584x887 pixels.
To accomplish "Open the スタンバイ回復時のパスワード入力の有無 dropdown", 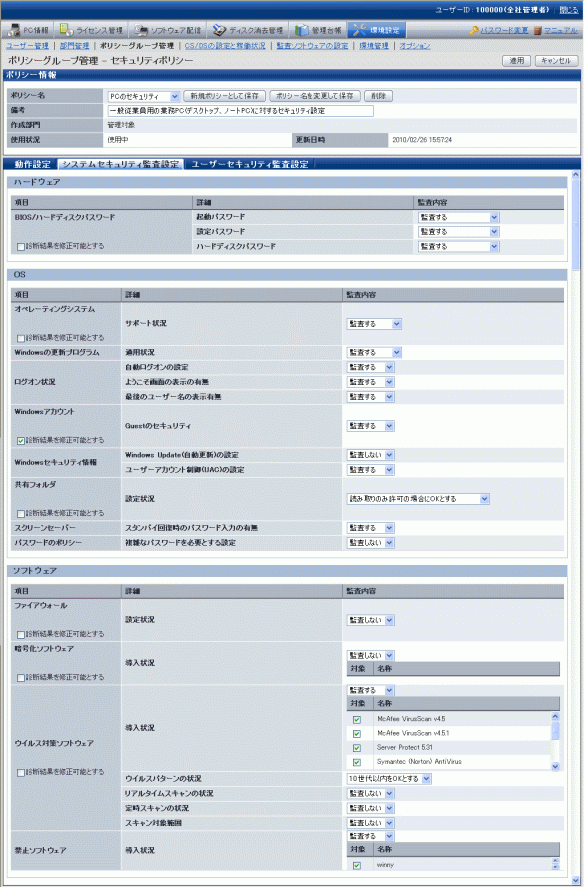I will point(370,528).
